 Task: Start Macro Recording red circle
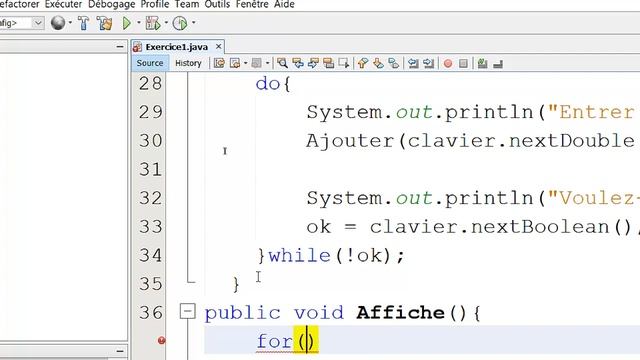[448, 63]
